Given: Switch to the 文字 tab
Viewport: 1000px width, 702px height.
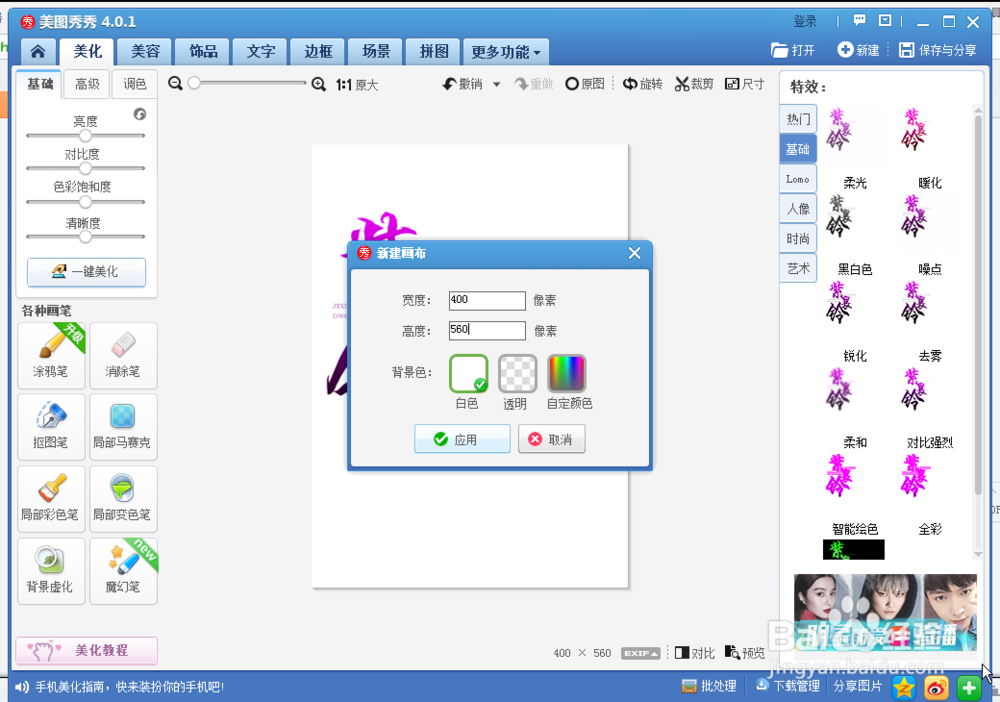Looking at the screenshot, I should 261,52.
